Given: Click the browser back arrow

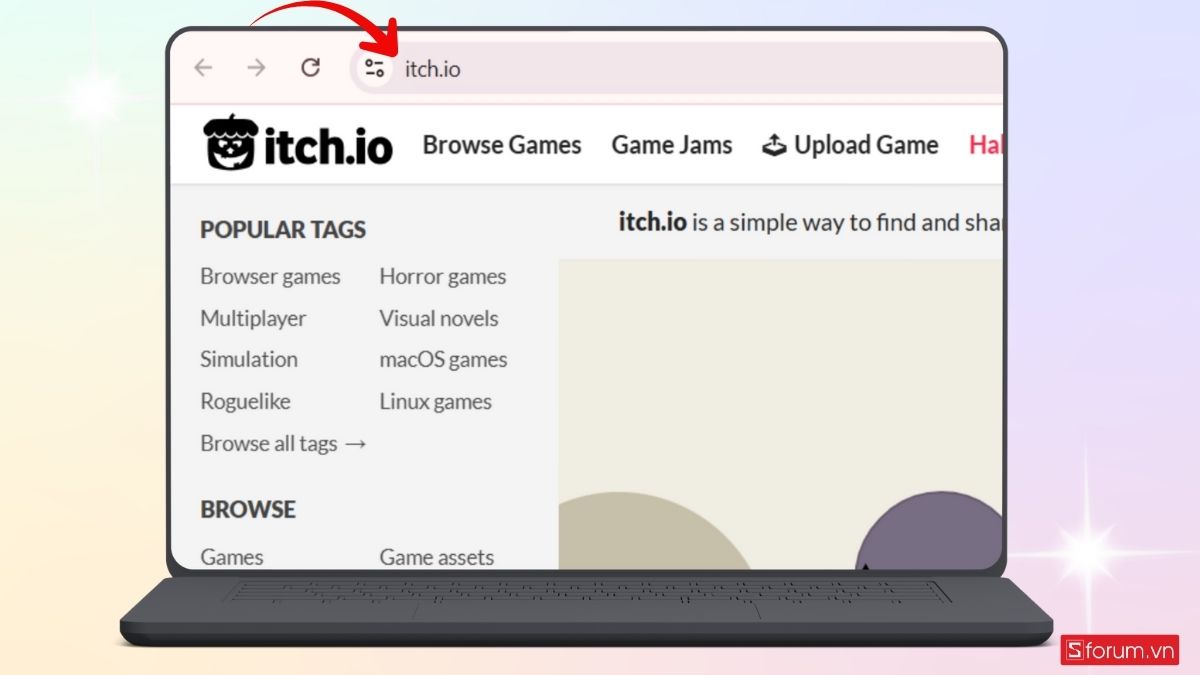Looking at the screenshot, I should coord(203,68).
